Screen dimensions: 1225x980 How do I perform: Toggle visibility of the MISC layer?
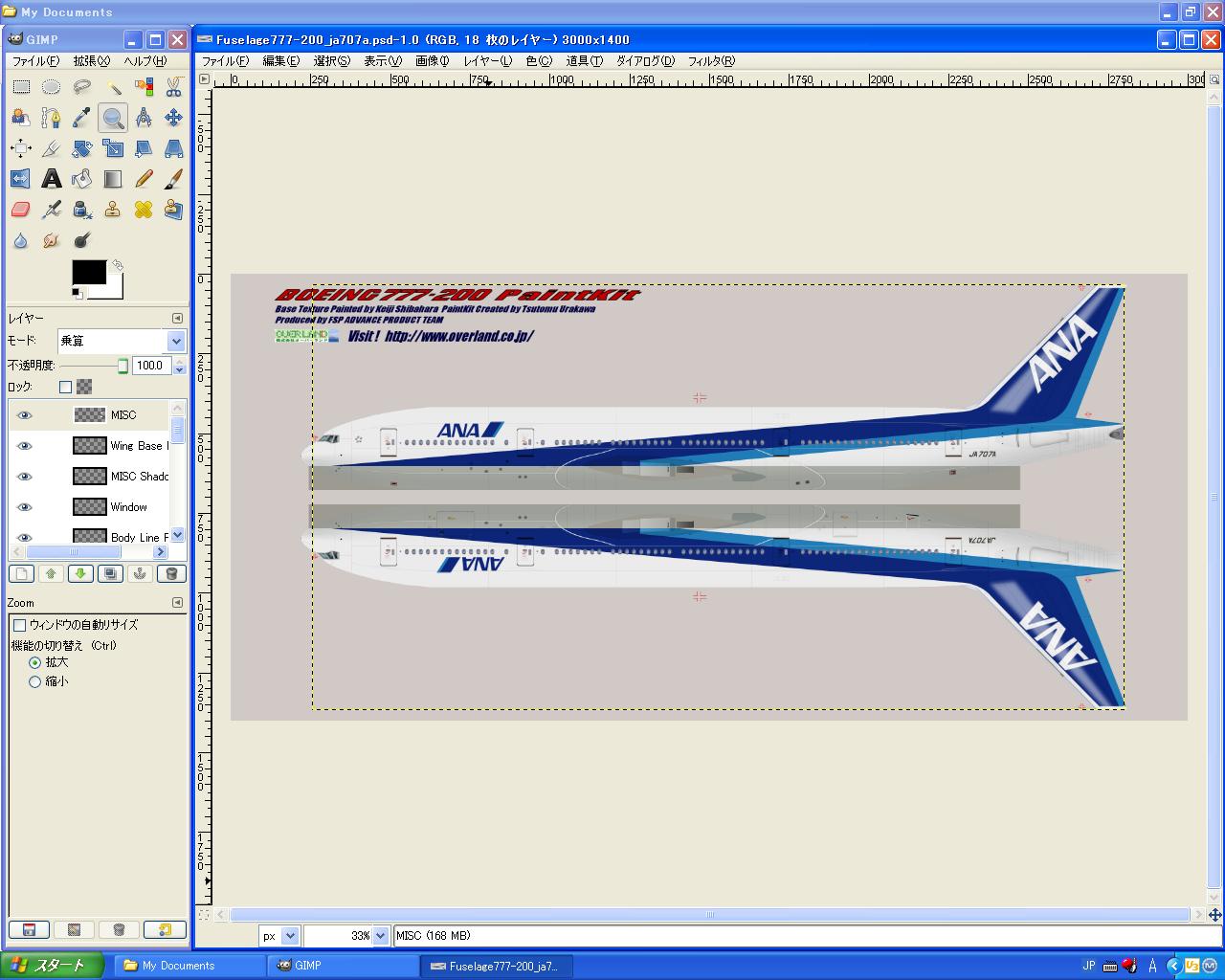point(25,415)
